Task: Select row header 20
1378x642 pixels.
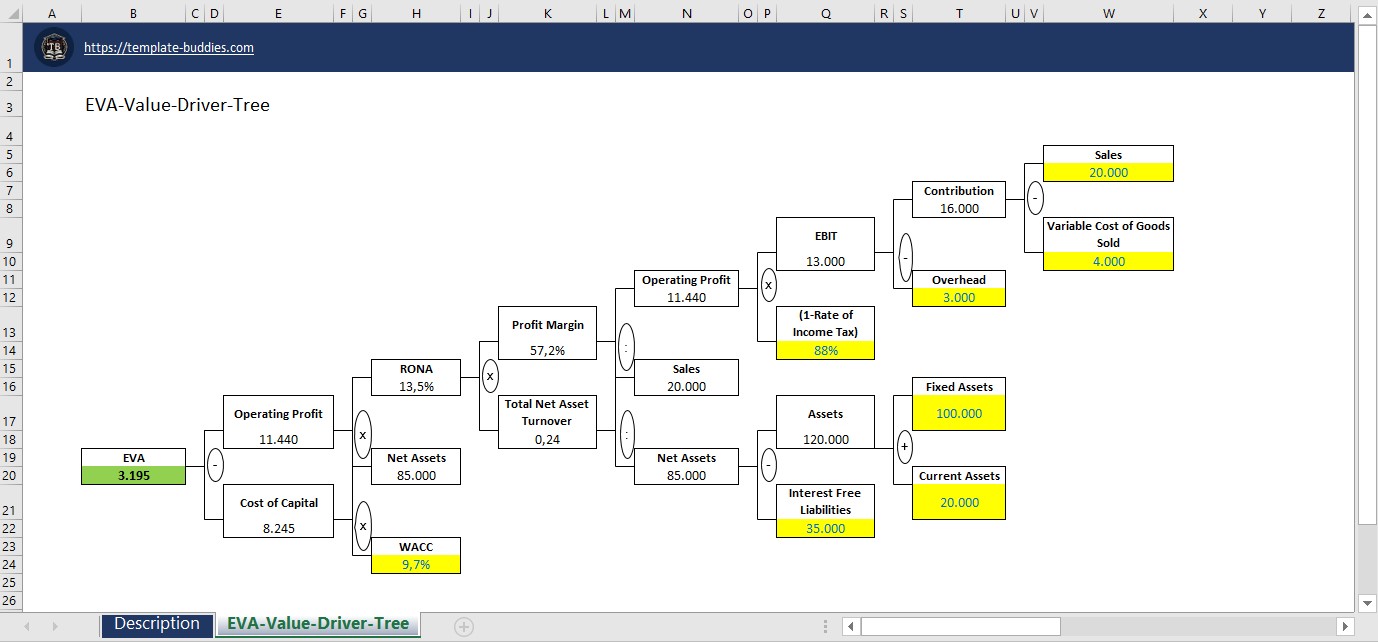Action: click(10, 476)
